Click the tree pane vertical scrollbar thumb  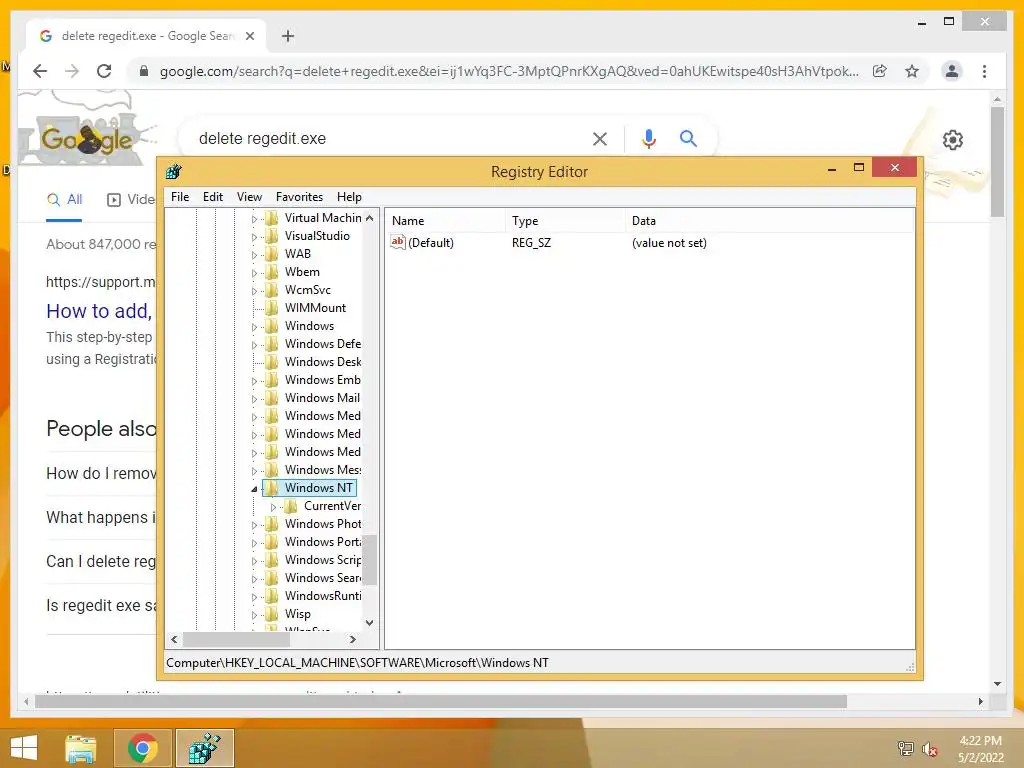pyautogui.click(x=370, y=560)
